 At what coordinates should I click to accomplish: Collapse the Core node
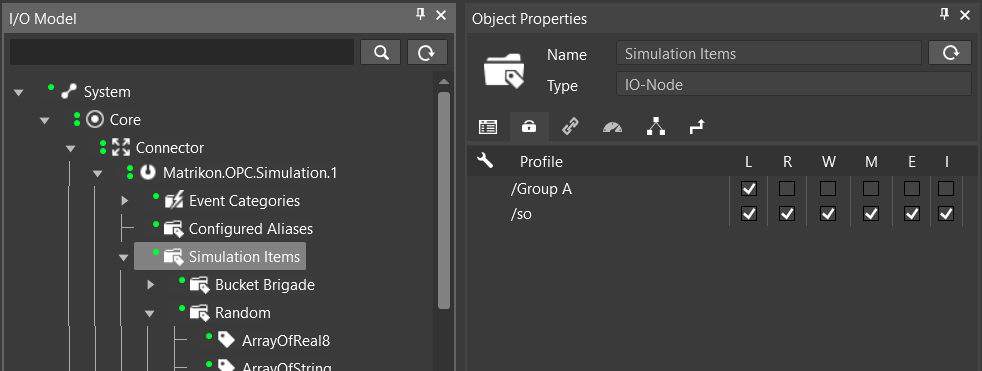click(44, 120)
